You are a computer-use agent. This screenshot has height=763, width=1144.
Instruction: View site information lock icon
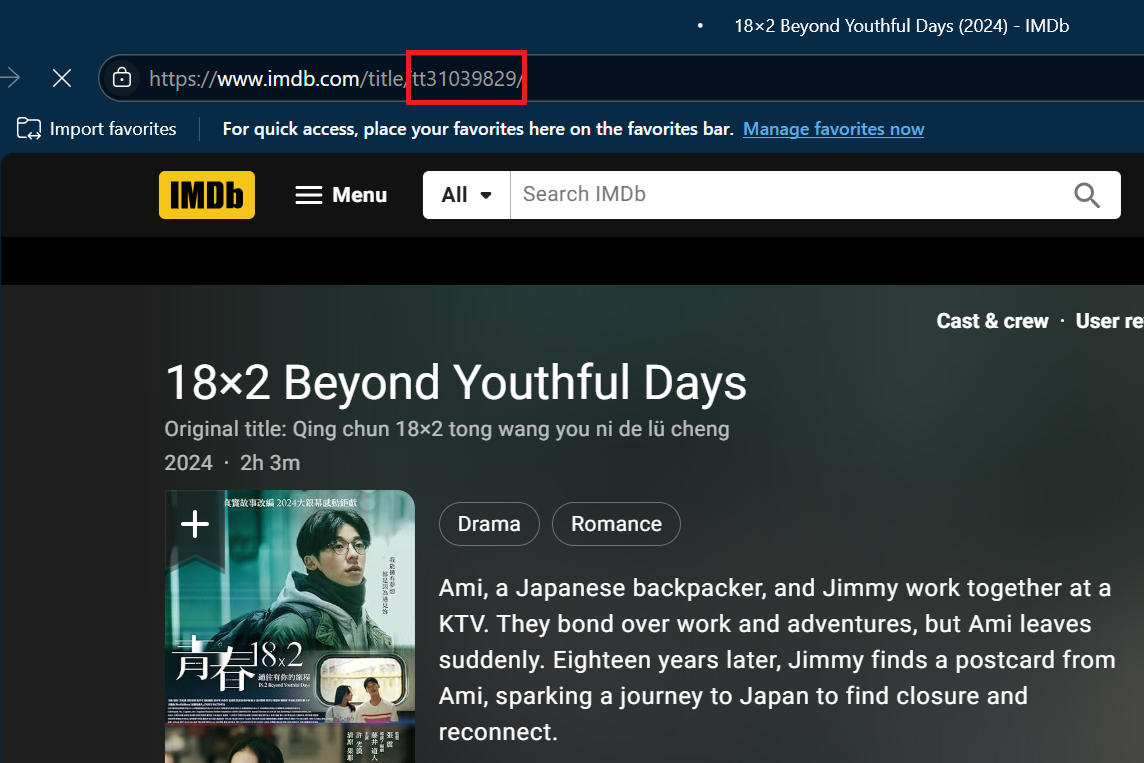coord(122,78)
